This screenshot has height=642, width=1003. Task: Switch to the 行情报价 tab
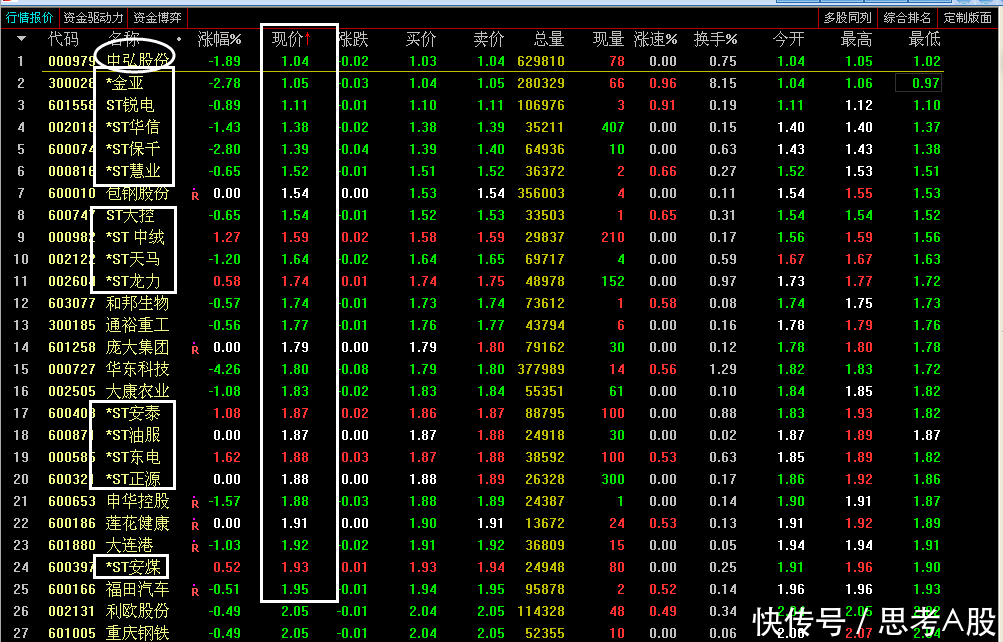coord(30,17)
